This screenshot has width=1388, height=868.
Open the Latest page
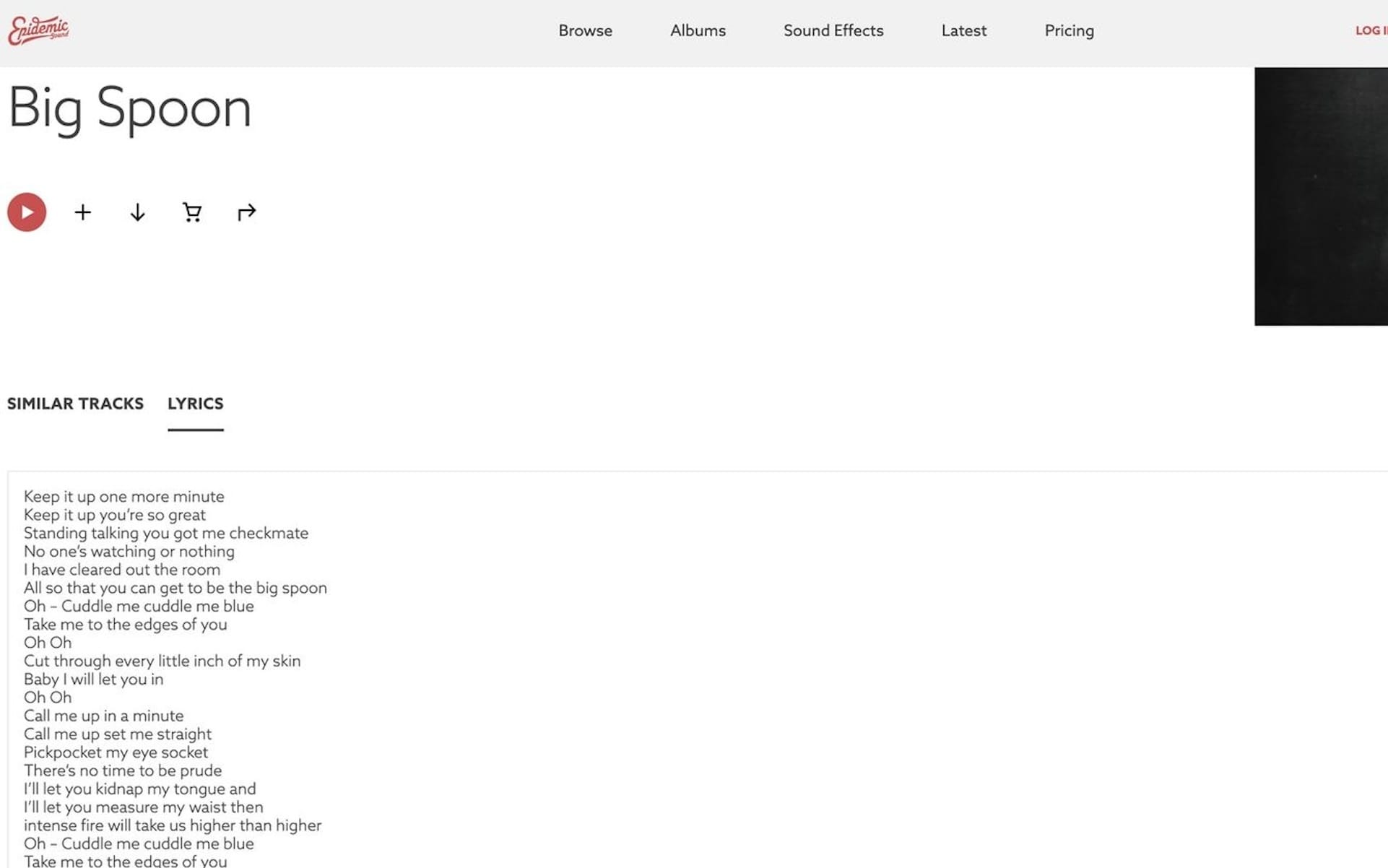click(963, 31)
